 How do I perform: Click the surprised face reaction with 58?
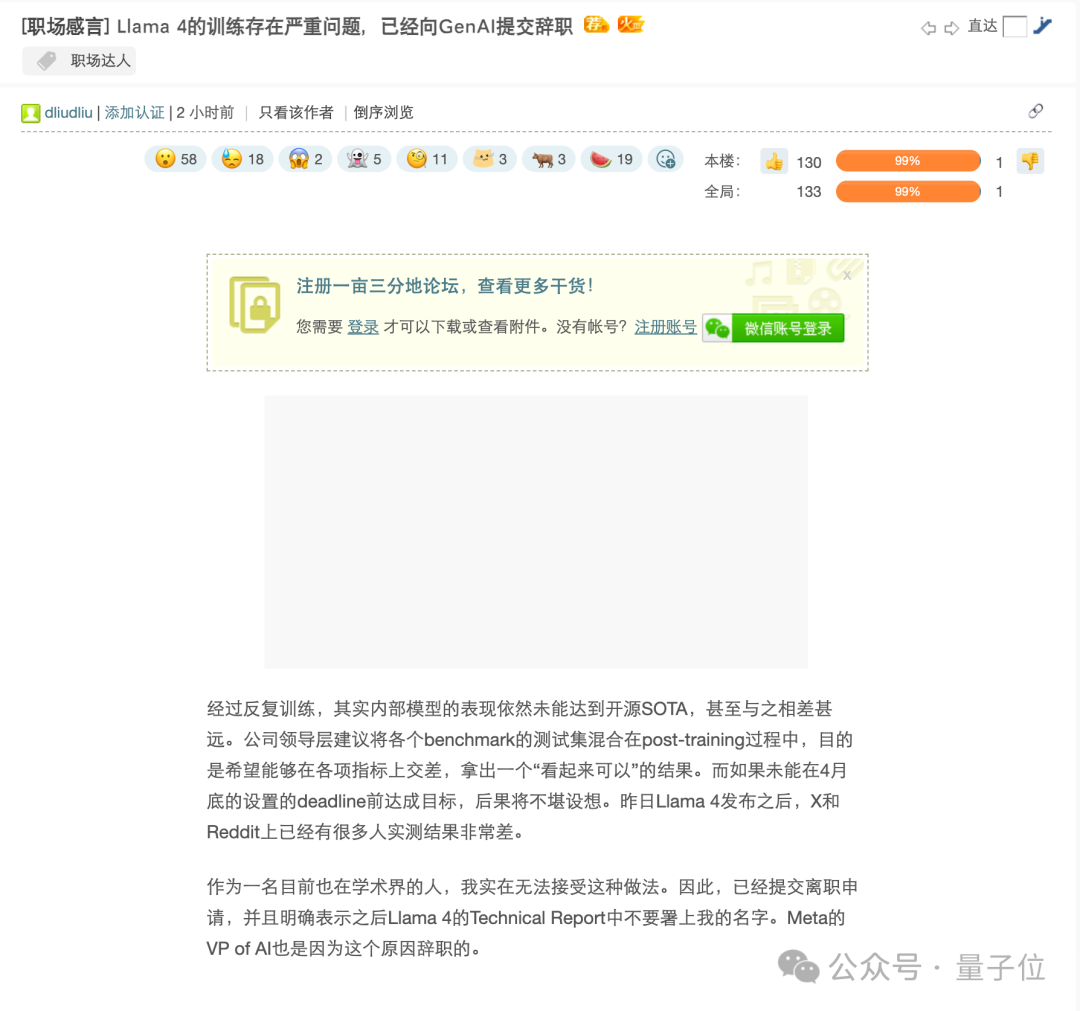pyautogui.click(x=176, y=160)
